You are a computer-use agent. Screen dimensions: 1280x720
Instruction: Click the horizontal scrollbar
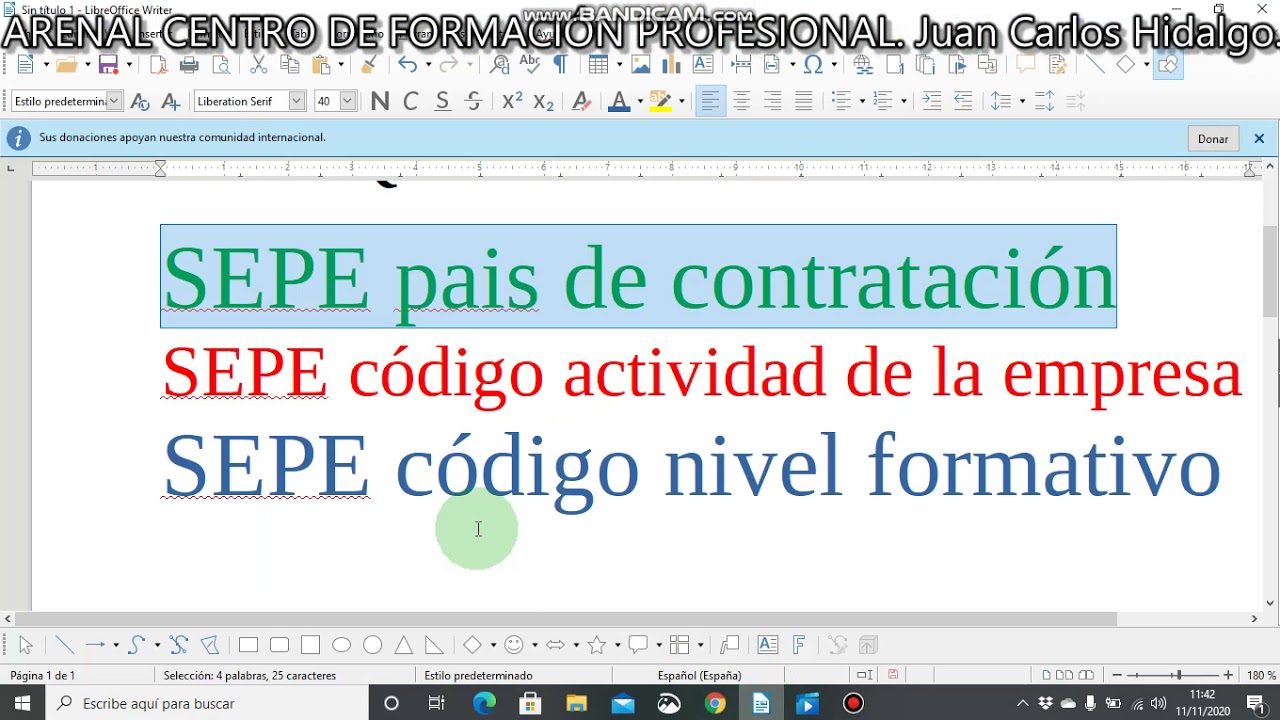click(x=567, y=619)
